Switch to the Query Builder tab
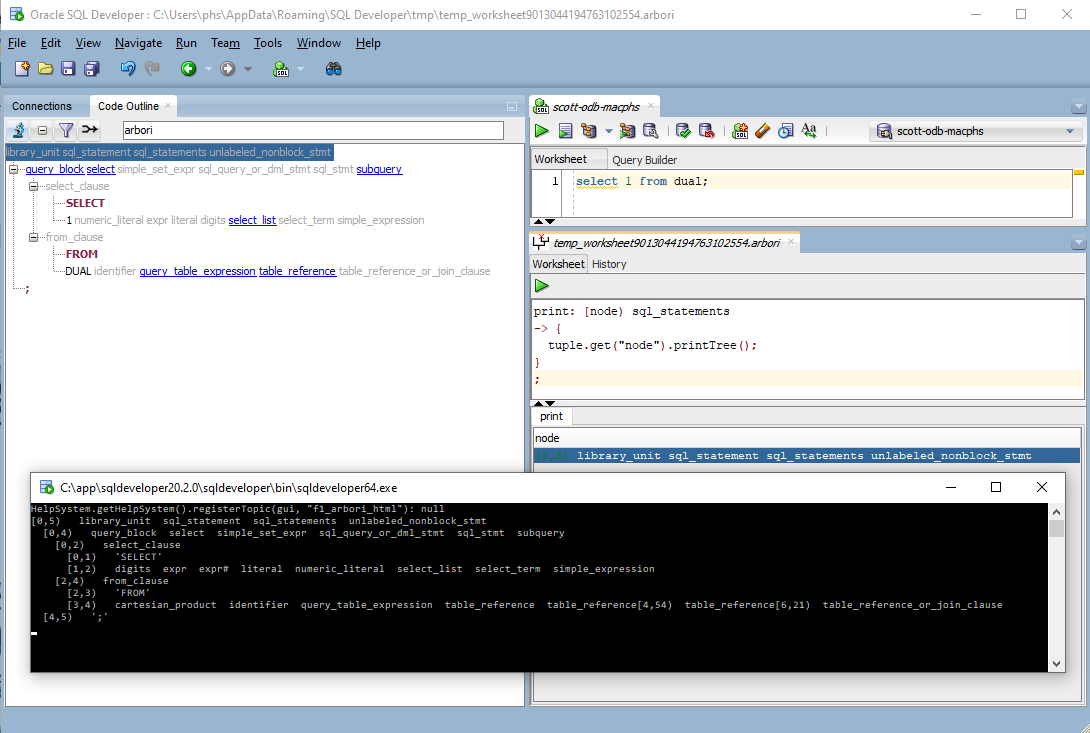The height and width of the screenshot is (733, 1090). [x=644, y=160]
